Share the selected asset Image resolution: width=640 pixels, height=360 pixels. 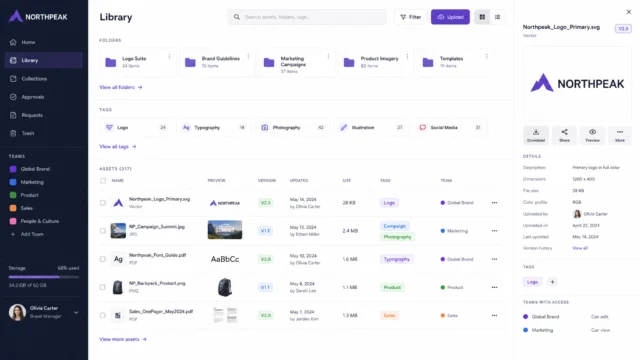564,135
